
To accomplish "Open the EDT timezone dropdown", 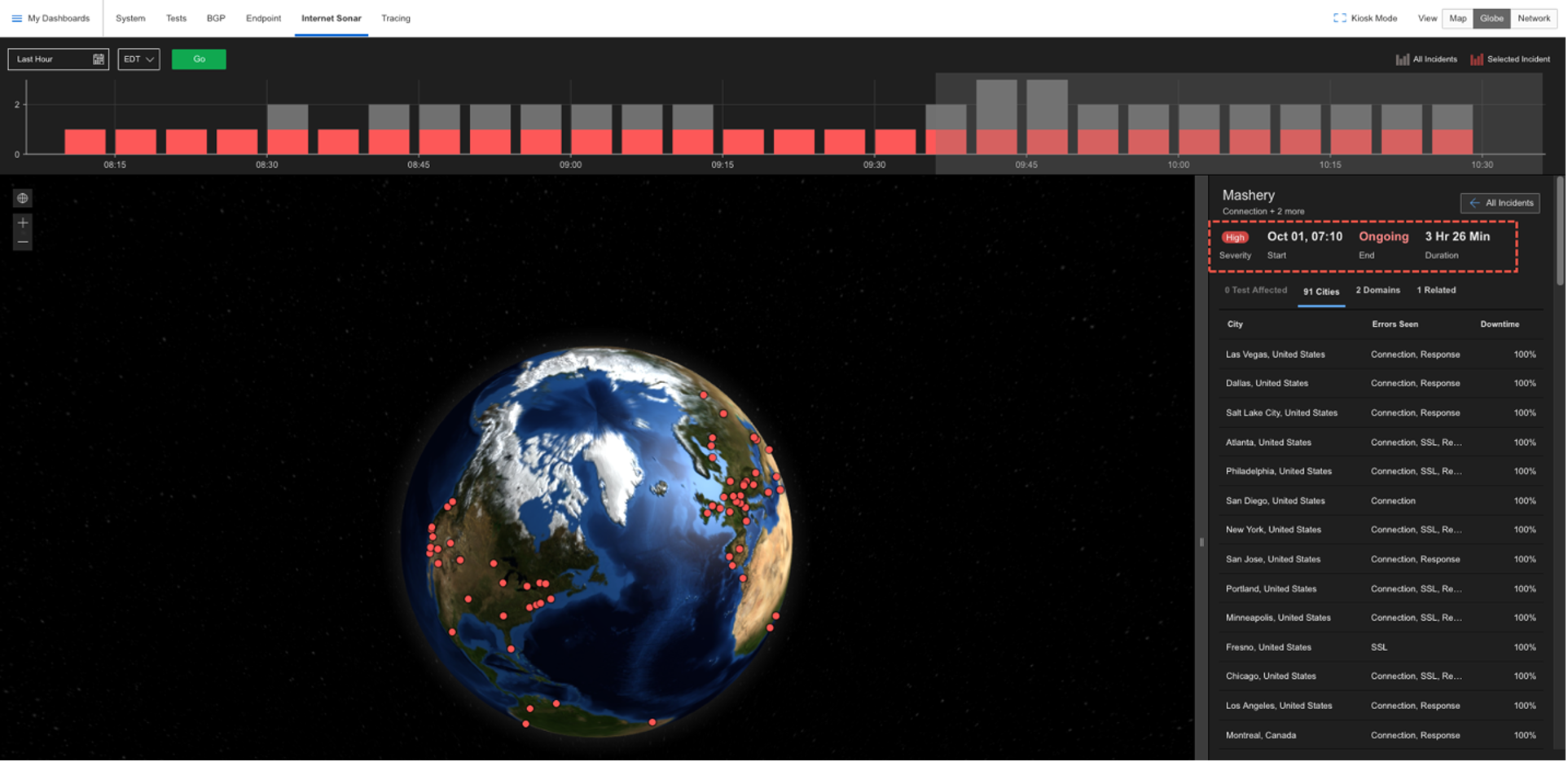I will tap(138, 59).
